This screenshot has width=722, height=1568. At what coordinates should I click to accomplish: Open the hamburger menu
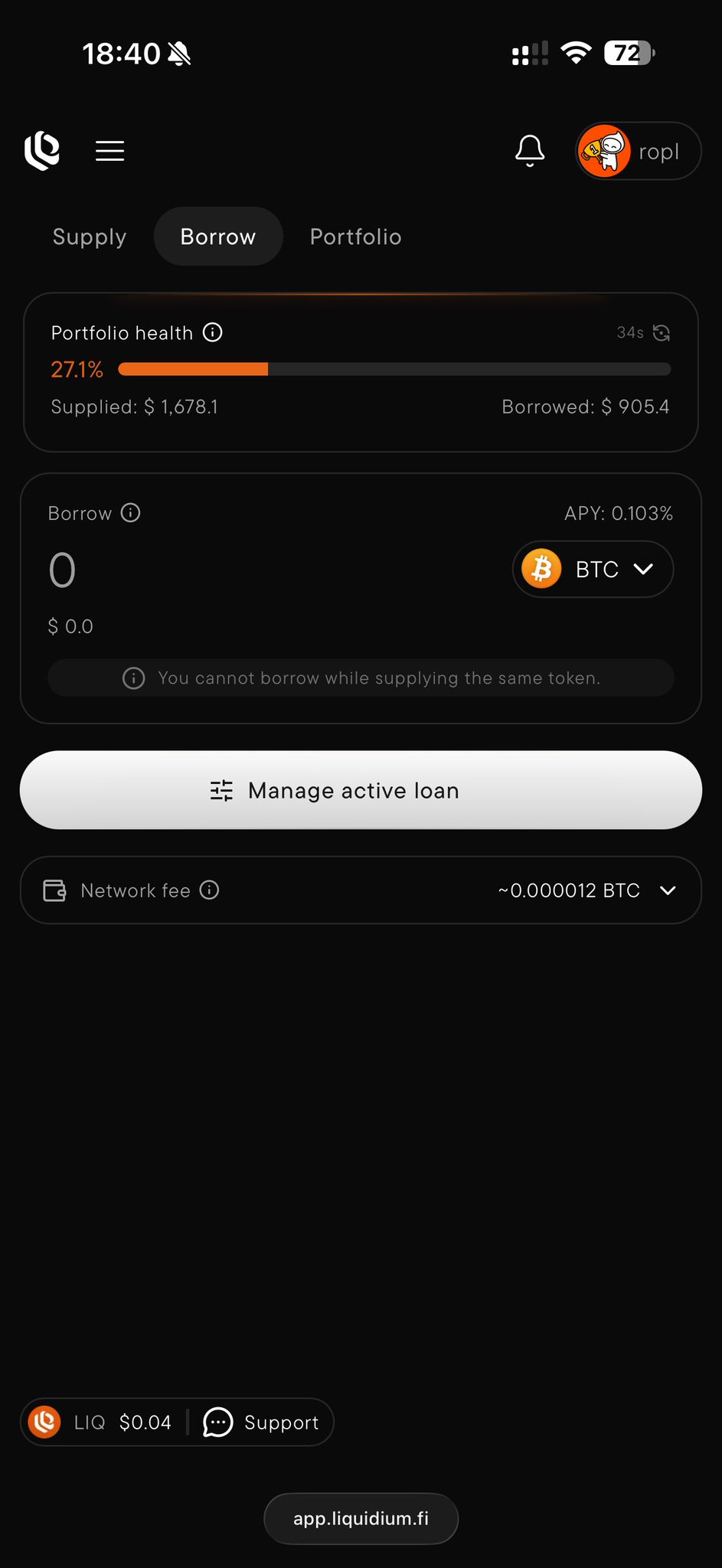point(109,151)
